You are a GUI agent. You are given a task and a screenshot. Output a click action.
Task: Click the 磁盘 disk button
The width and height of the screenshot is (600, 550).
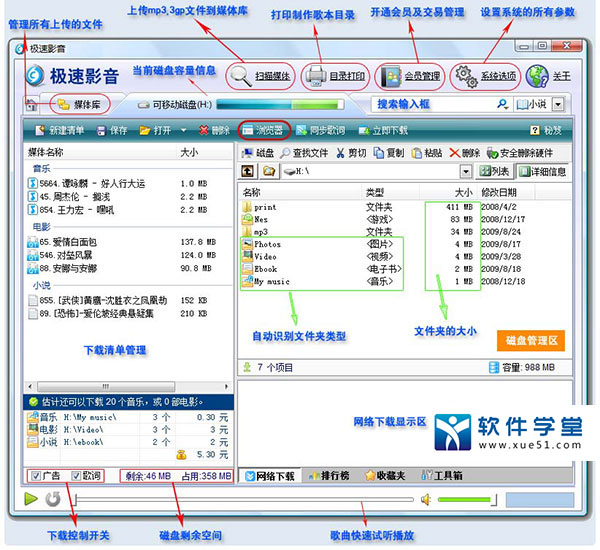point(258,153)
